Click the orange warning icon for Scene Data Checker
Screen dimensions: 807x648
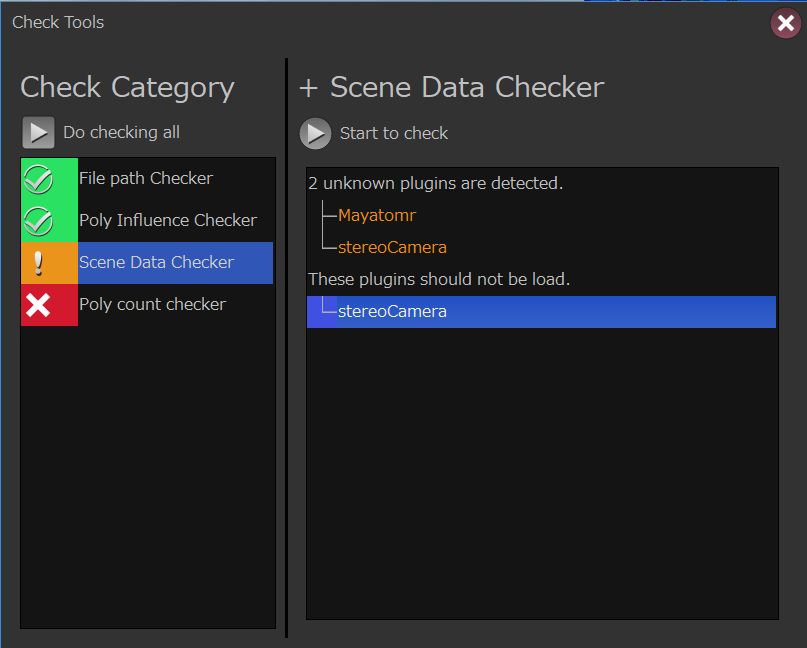(x=39, y=262)
